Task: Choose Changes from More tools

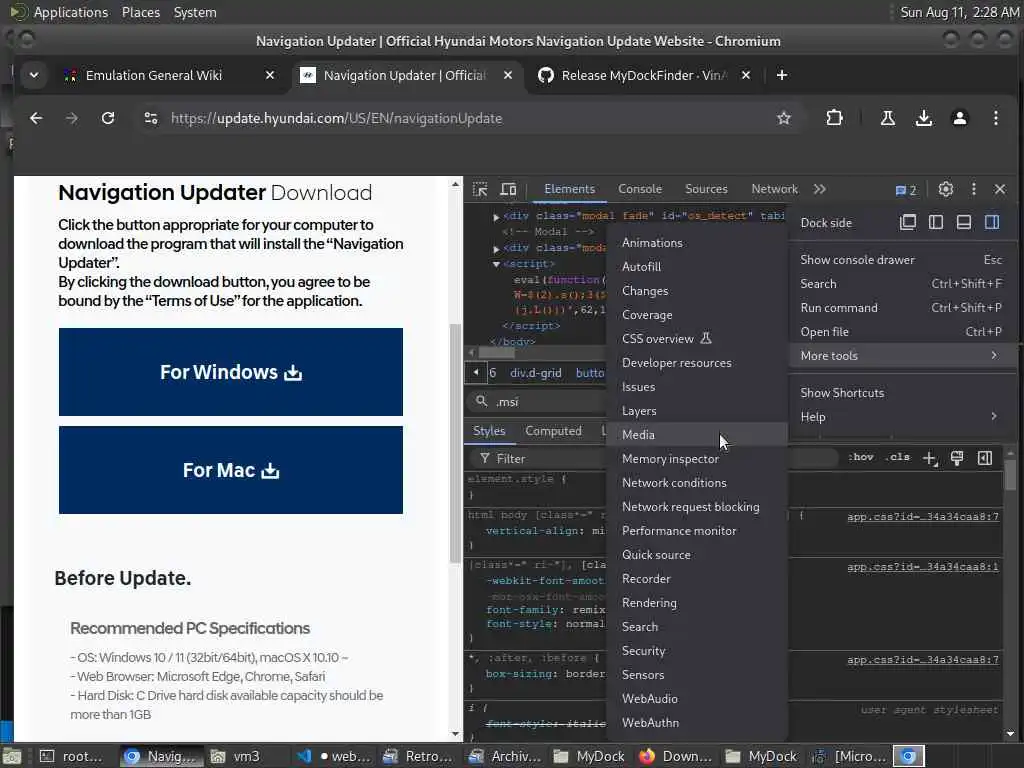Action: [x=697, y=291]
